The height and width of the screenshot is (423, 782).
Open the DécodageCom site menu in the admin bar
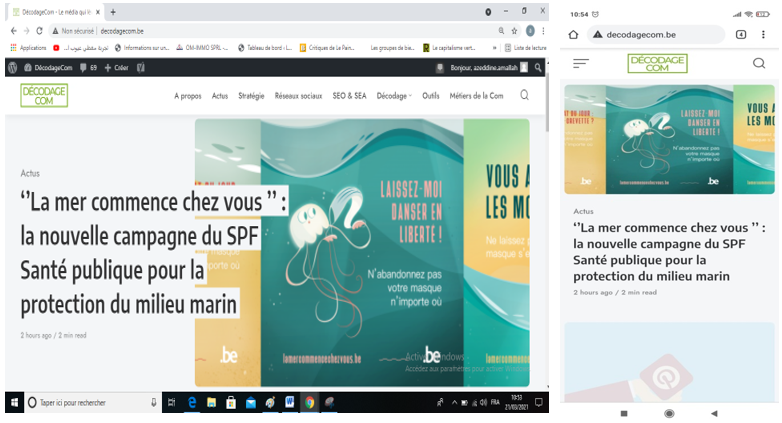coord(48,67)
